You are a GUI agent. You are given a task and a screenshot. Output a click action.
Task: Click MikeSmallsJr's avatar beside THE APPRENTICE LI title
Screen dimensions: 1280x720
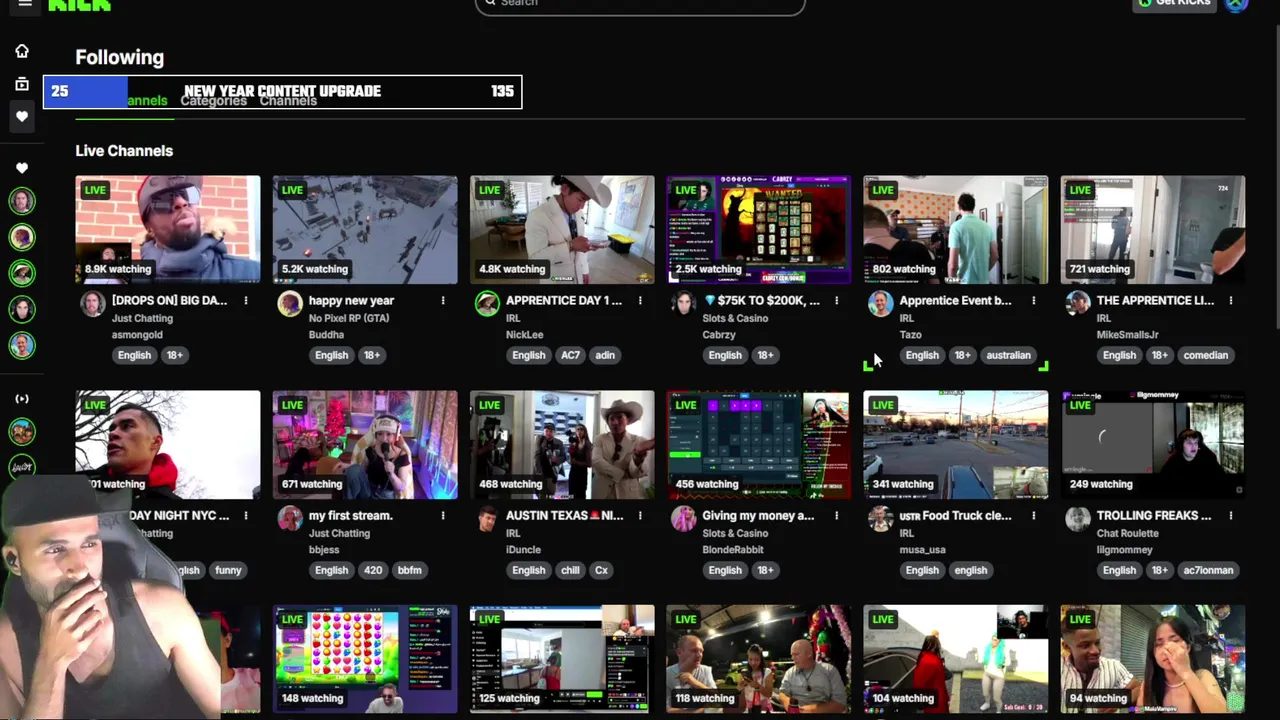coord(1078,304)
